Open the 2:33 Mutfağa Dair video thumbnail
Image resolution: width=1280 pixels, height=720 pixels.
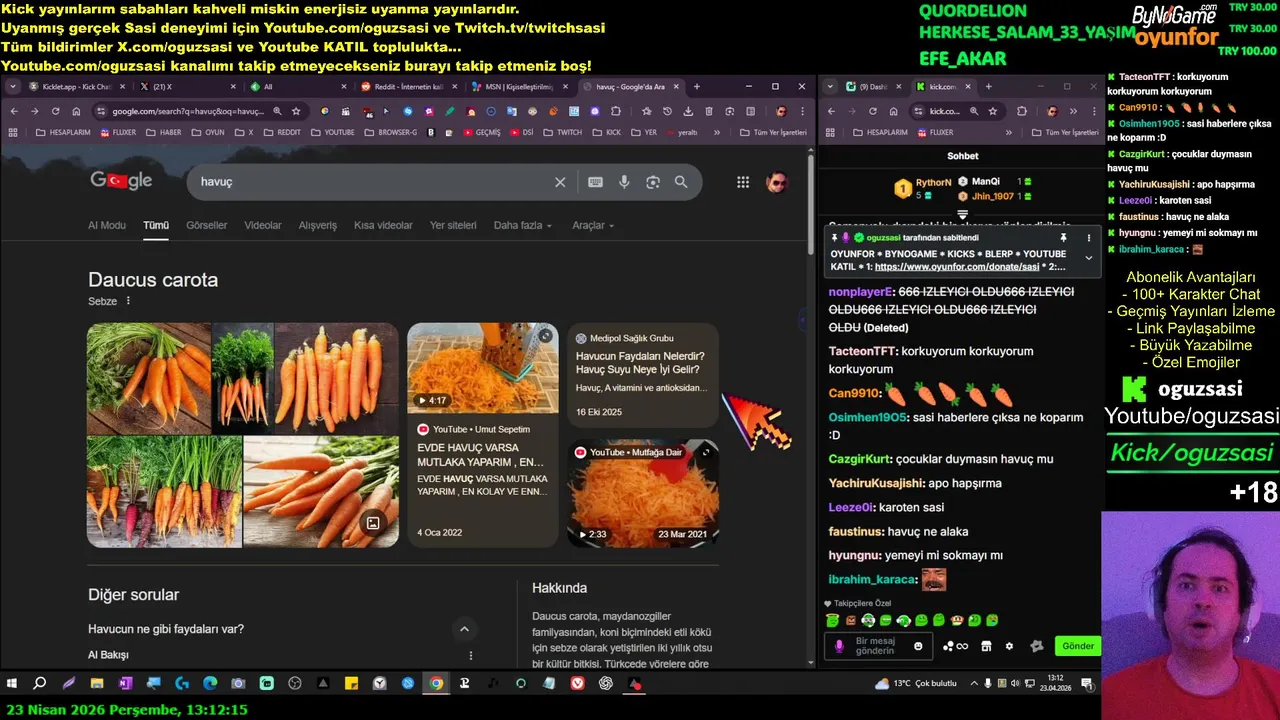tap(643, 494)
